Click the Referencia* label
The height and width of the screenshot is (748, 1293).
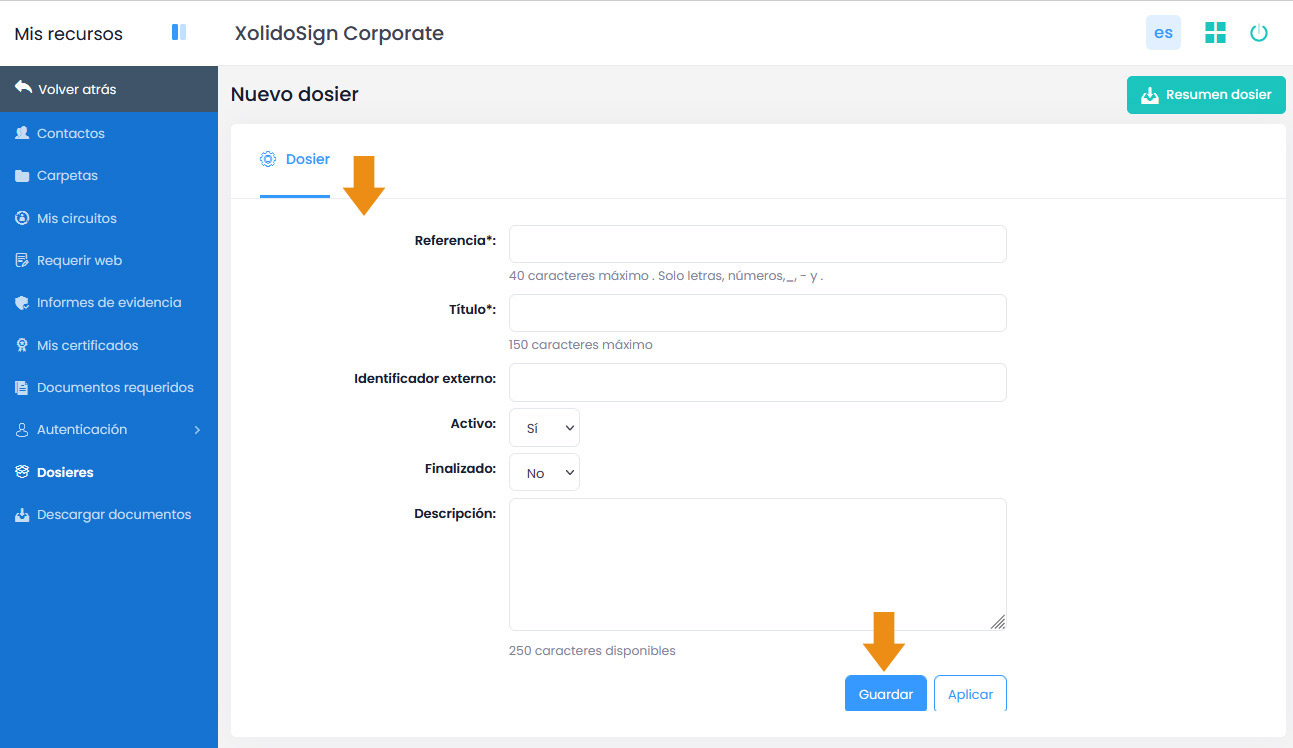pyautogui.click(x=455, y=241)
